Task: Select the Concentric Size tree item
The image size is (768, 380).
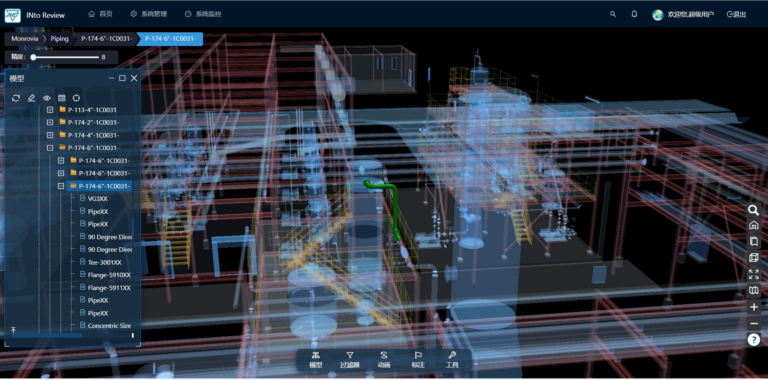Action: [x=109, y=326]
